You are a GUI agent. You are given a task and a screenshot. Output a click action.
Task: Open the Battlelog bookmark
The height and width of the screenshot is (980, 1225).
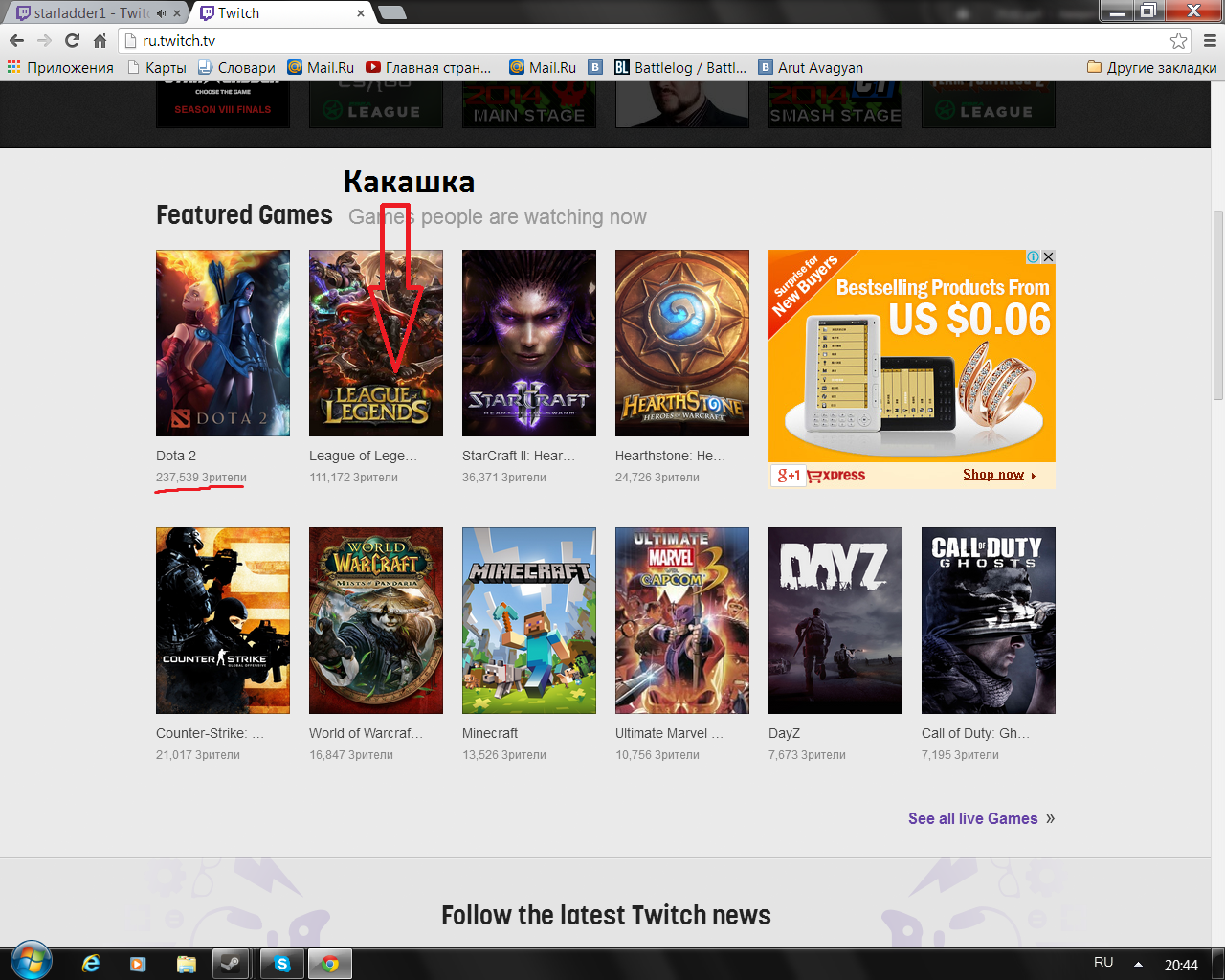[680, 67]
